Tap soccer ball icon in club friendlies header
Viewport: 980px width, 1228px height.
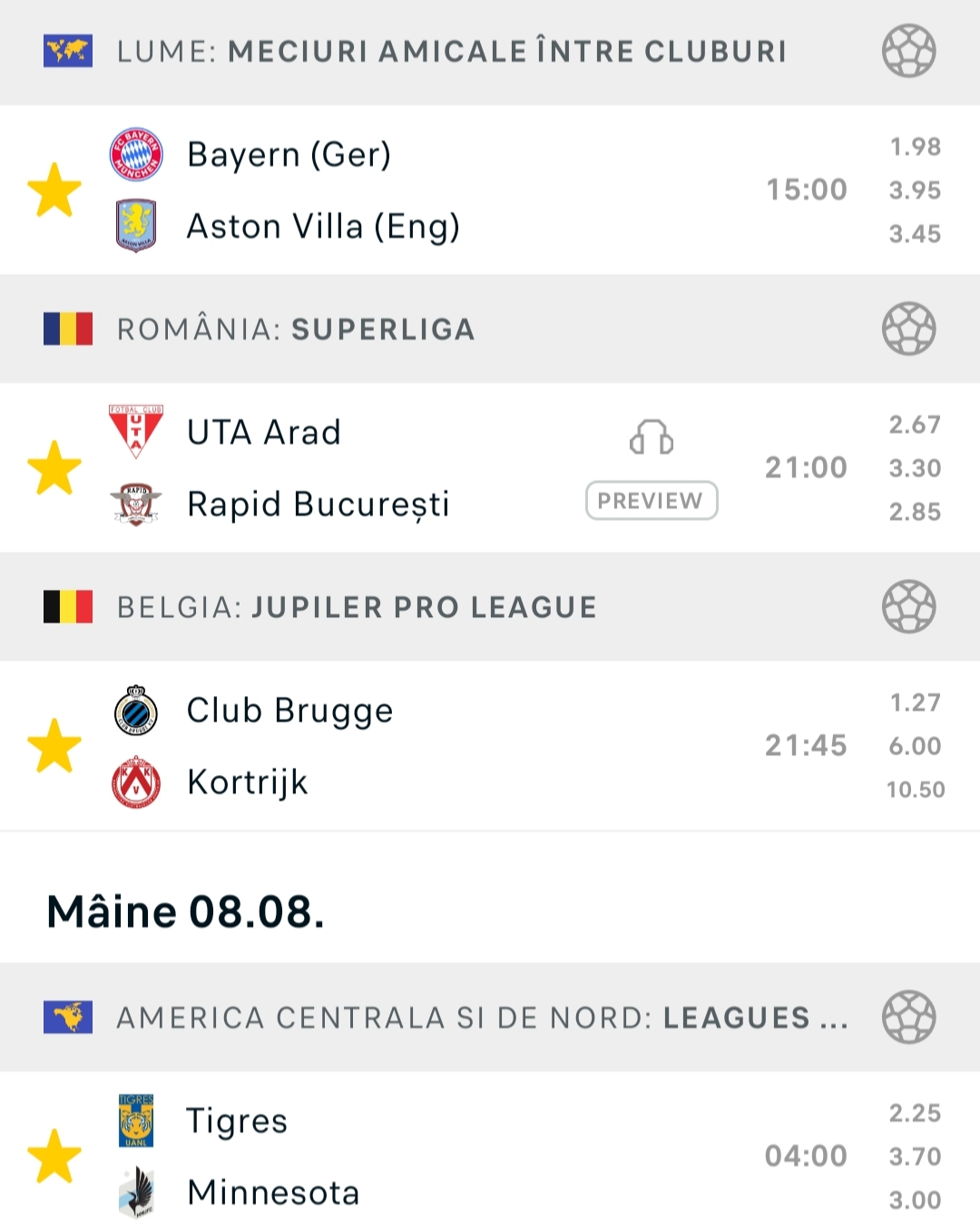(x=908, y=51)
